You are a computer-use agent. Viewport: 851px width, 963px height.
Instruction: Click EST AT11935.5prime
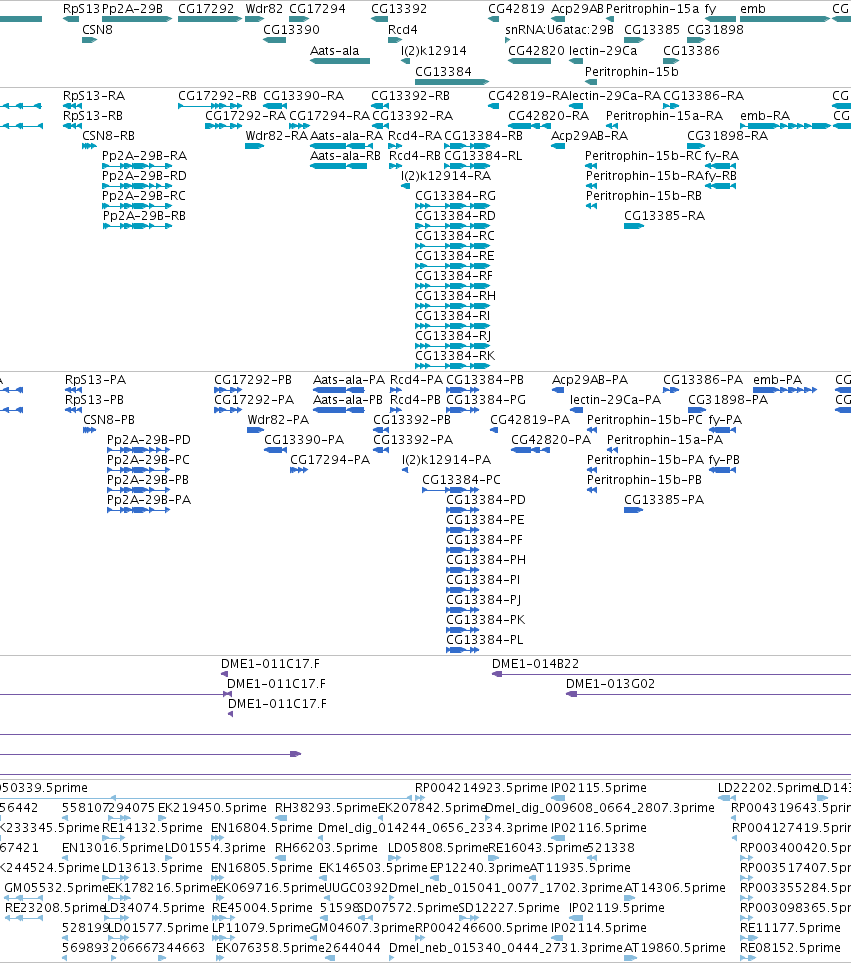click(580, 867)
